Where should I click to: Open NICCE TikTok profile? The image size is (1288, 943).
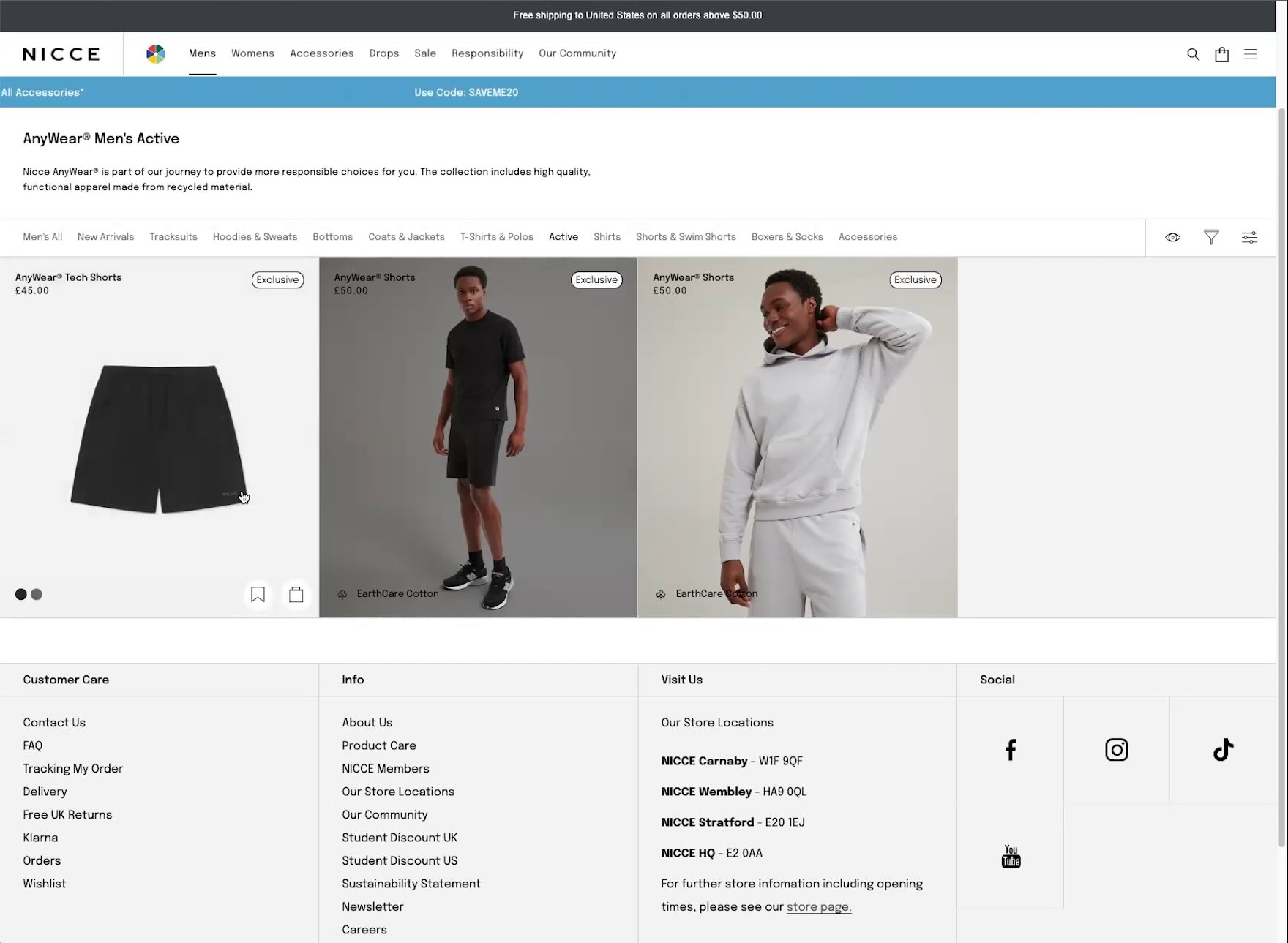[1223, 750]
